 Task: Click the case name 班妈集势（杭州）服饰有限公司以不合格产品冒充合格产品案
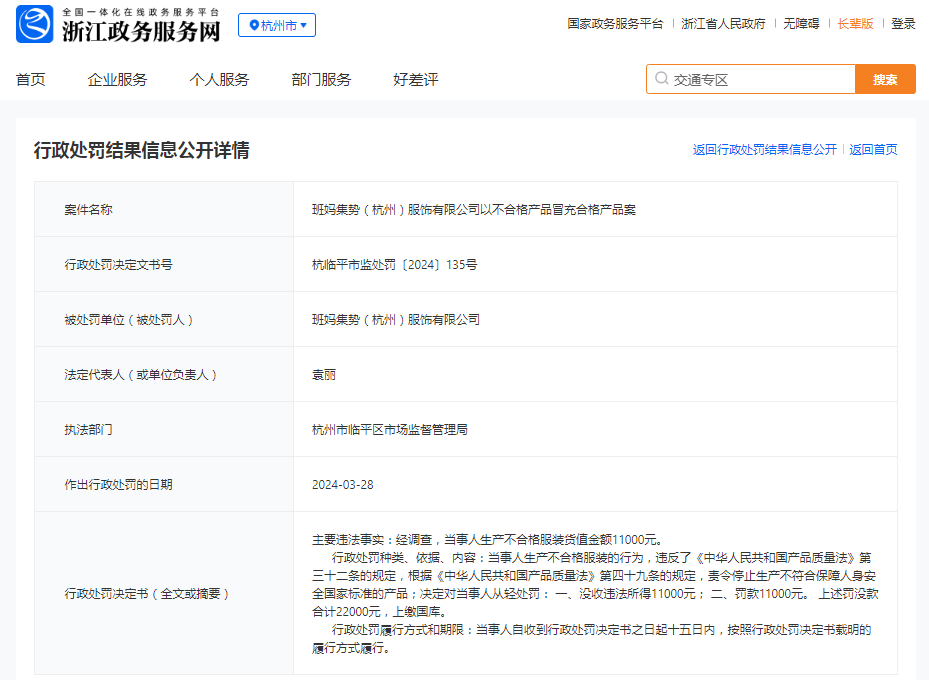tap(474, 210)
